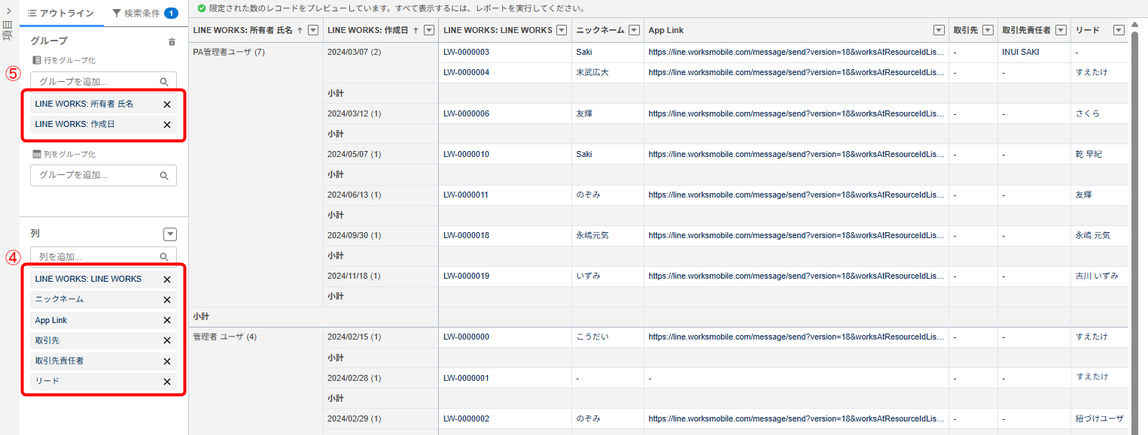Open リード column header menu
The image size is (1148, 435).
(x=1118, y=30)
